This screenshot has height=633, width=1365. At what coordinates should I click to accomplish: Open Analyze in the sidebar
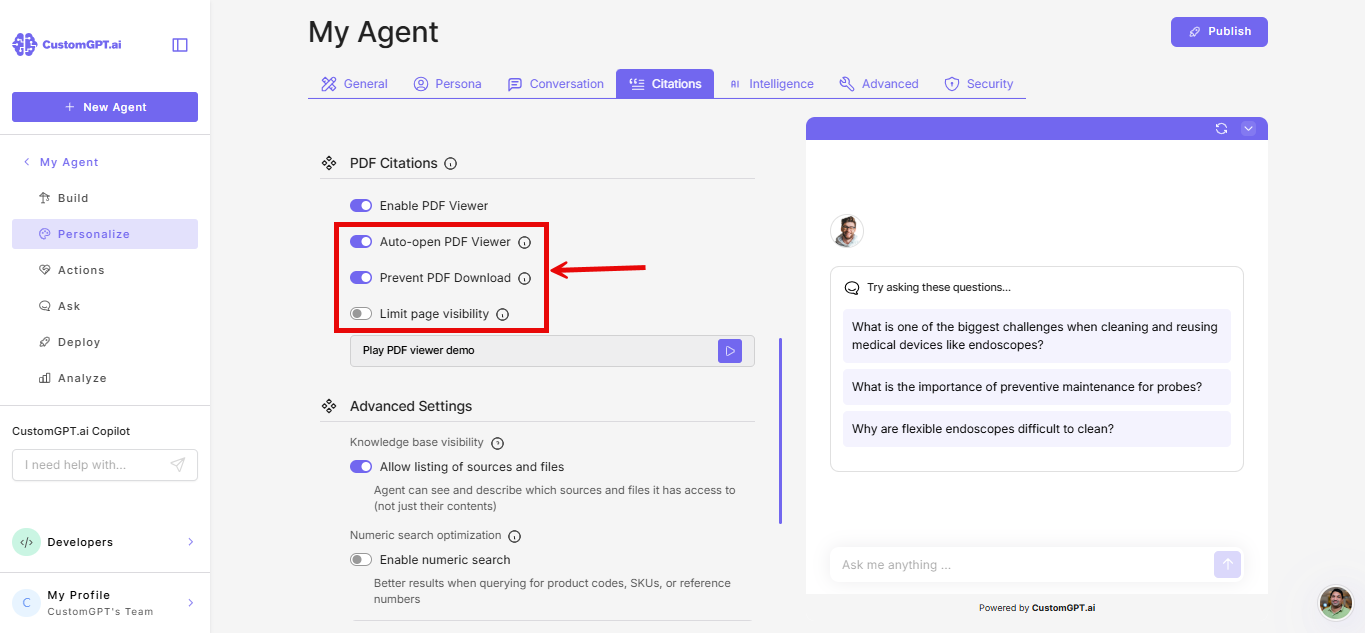(x=105, y=378)
